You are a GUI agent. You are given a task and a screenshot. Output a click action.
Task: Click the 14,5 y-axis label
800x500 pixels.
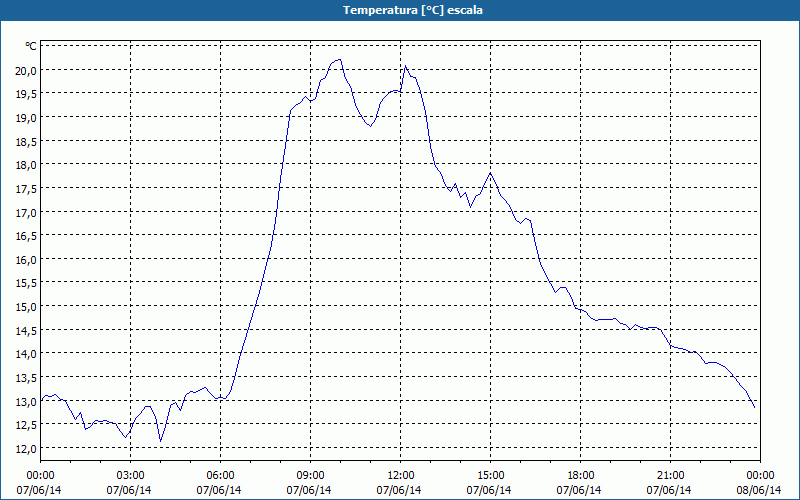tap(26, 331)
